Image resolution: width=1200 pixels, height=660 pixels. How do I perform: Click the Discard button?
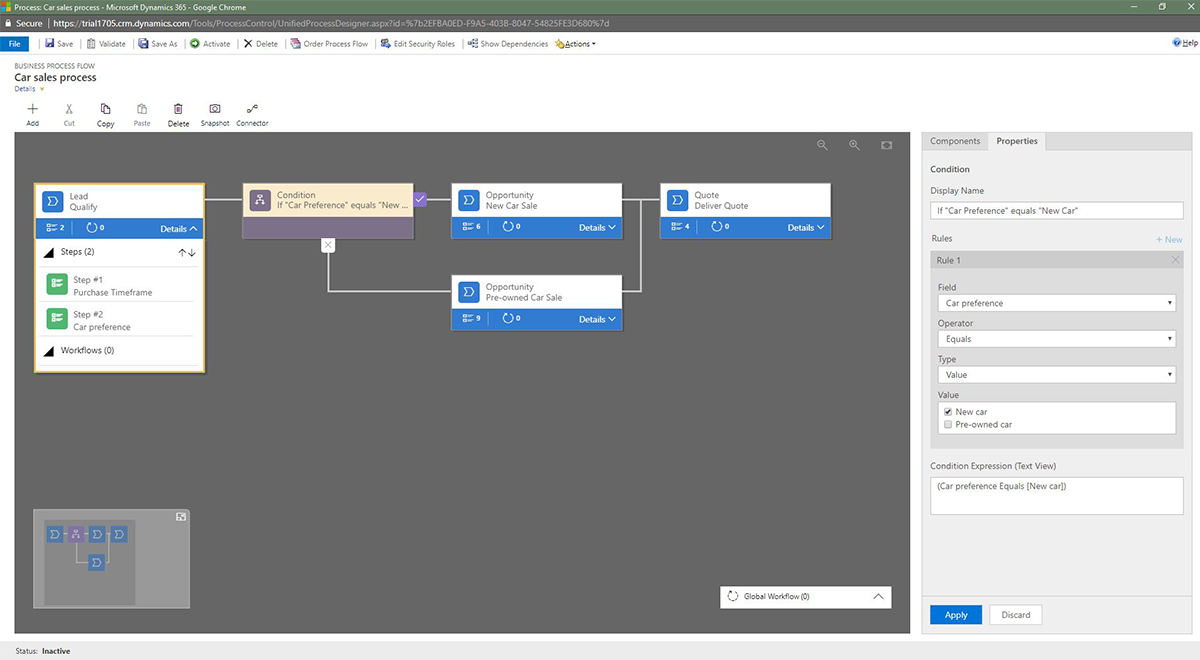click(1015, 615)
